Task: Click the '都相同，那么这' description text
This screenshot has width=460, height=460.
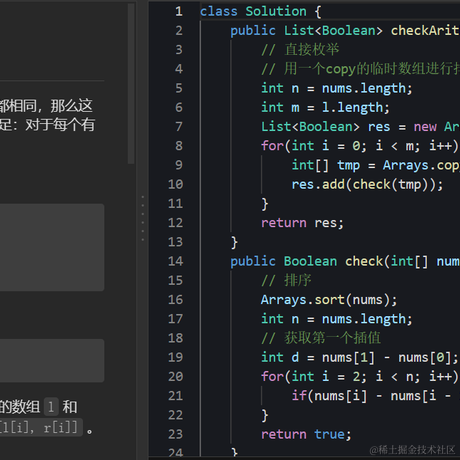Action: [x=46, y=106]
